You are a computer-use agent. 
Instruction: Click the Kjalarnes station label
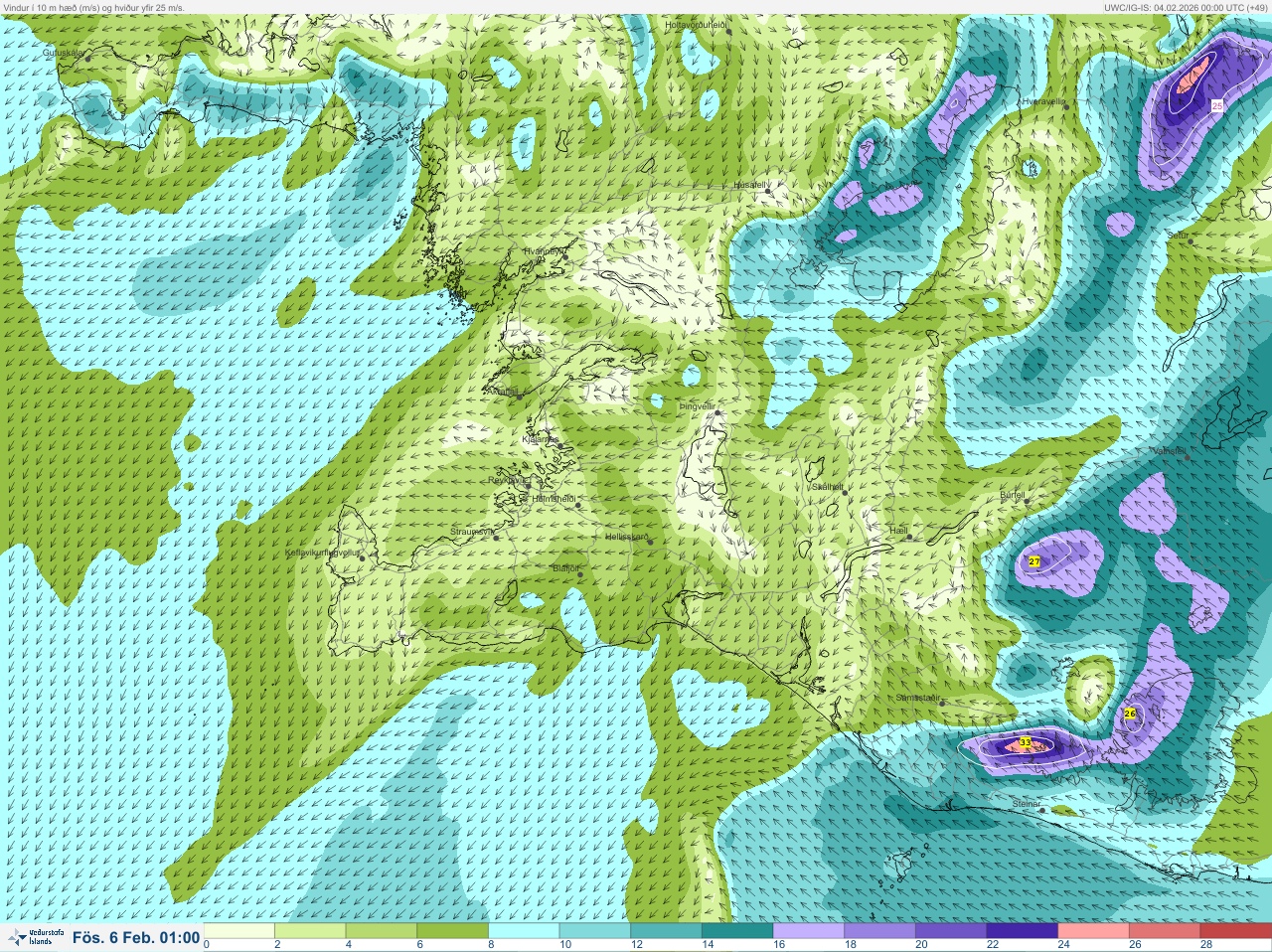(x=541, y=438)
